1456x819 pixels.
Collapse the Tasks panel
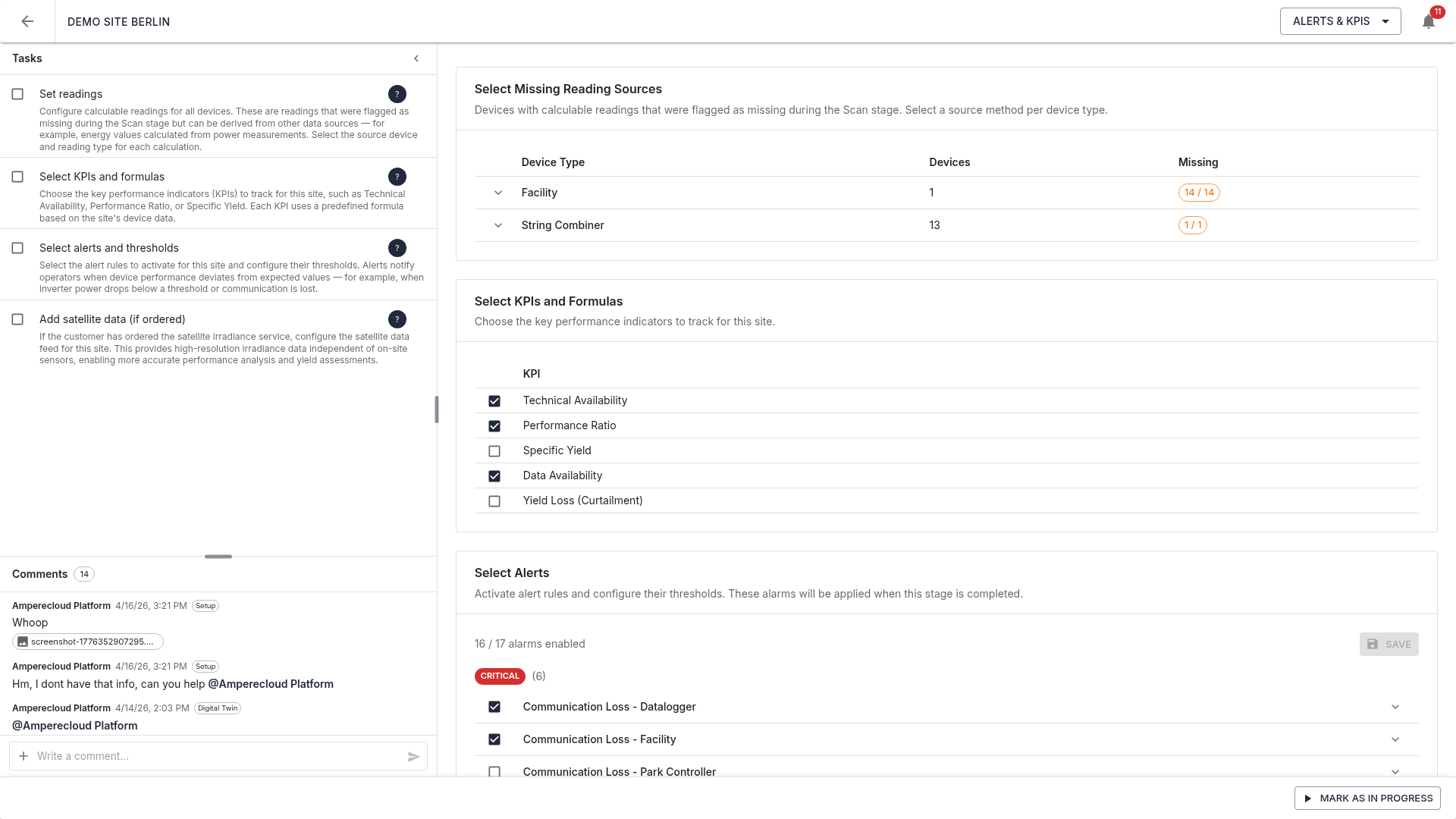pos(416,58)
